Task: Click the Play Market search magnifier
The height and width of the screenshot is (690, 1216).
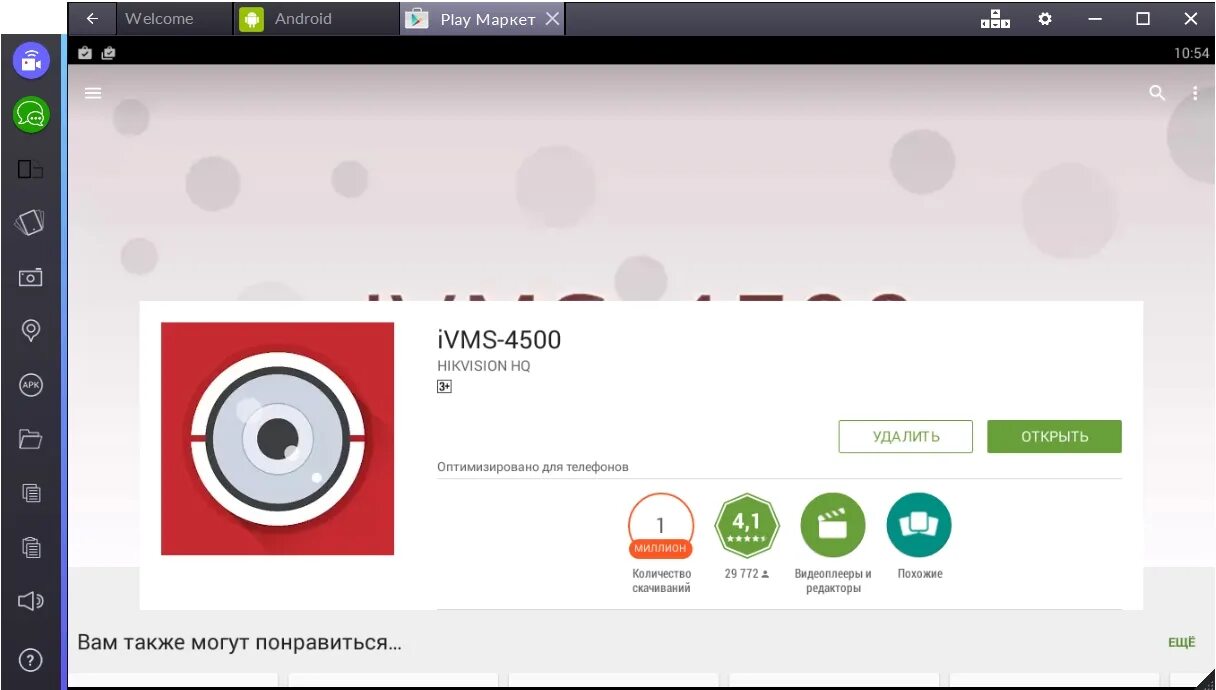Action: pos(1157,93)
